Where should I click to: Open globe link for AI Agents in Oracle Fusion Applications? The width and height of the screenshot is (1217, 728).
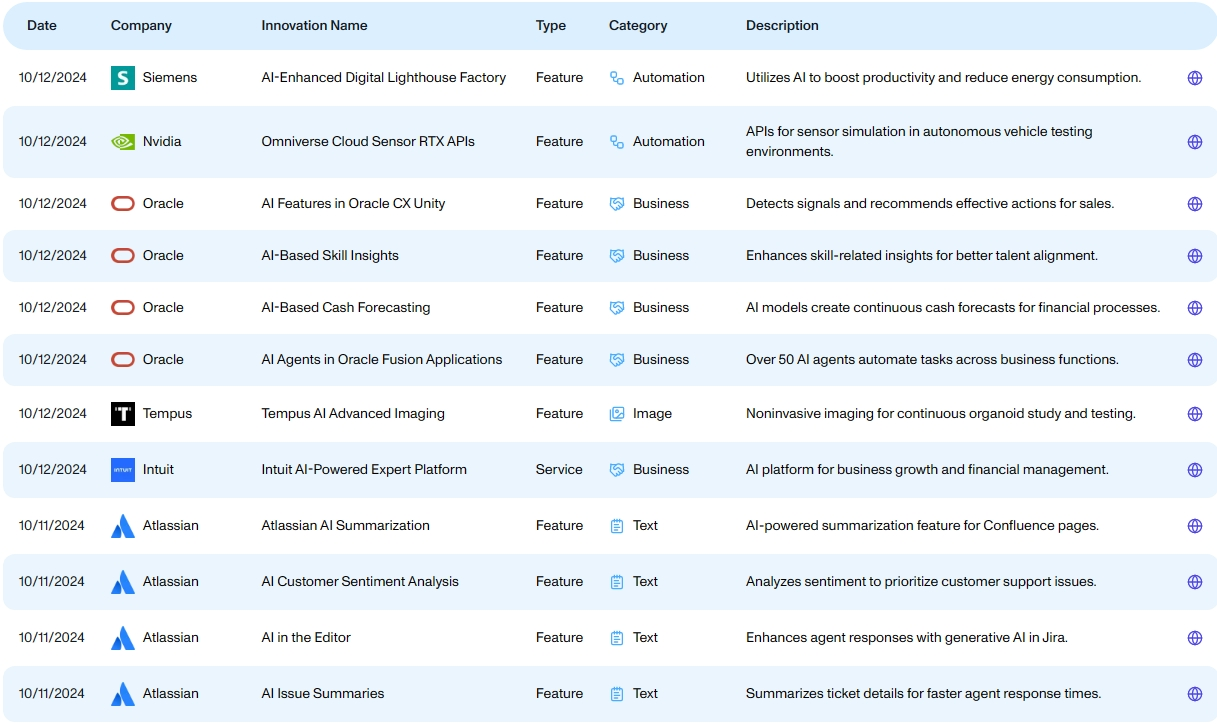coord(1194,360)
